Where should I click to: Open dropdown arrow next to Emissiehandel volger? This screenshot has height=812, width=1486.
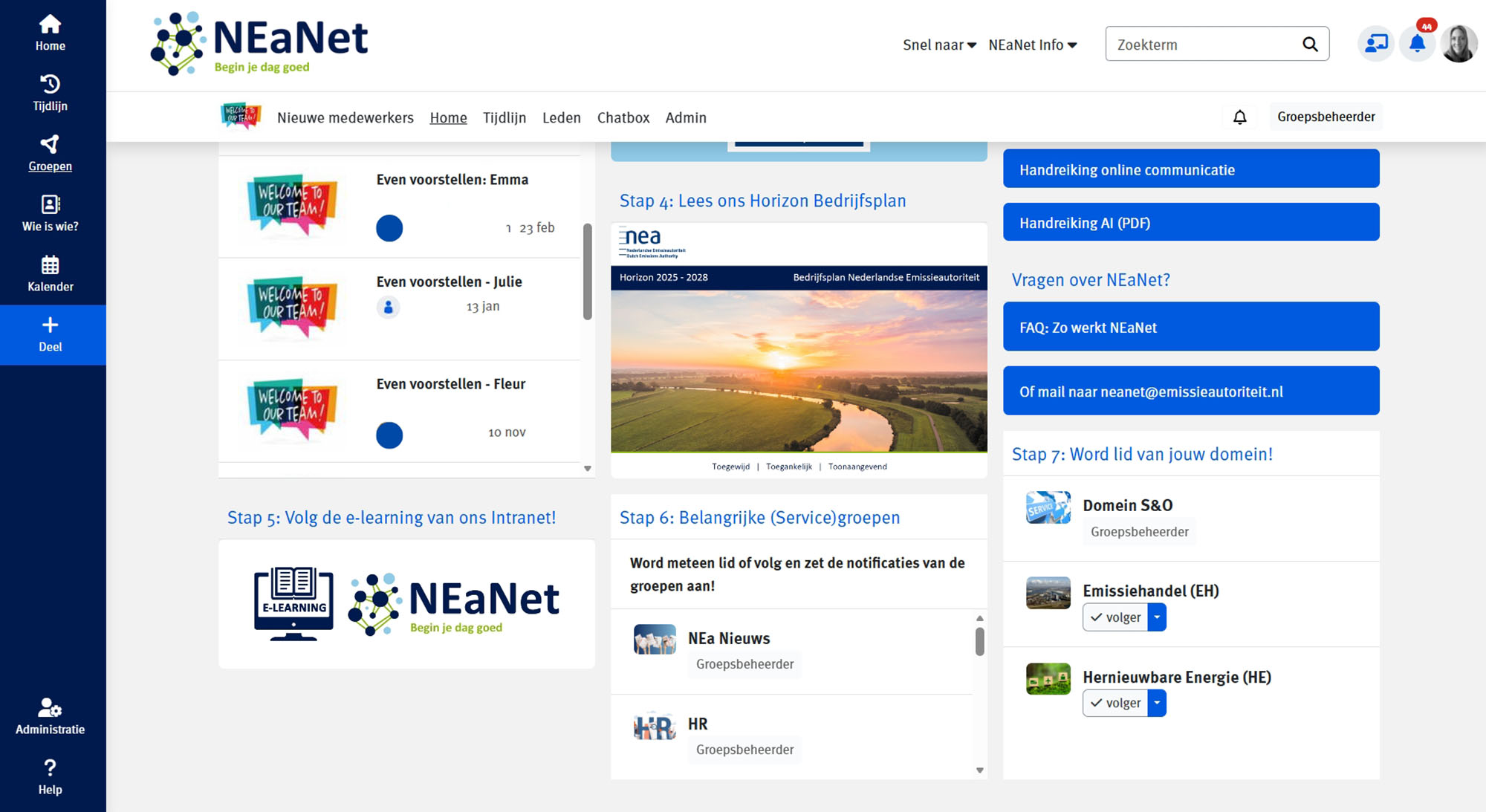pos(1157,617)
